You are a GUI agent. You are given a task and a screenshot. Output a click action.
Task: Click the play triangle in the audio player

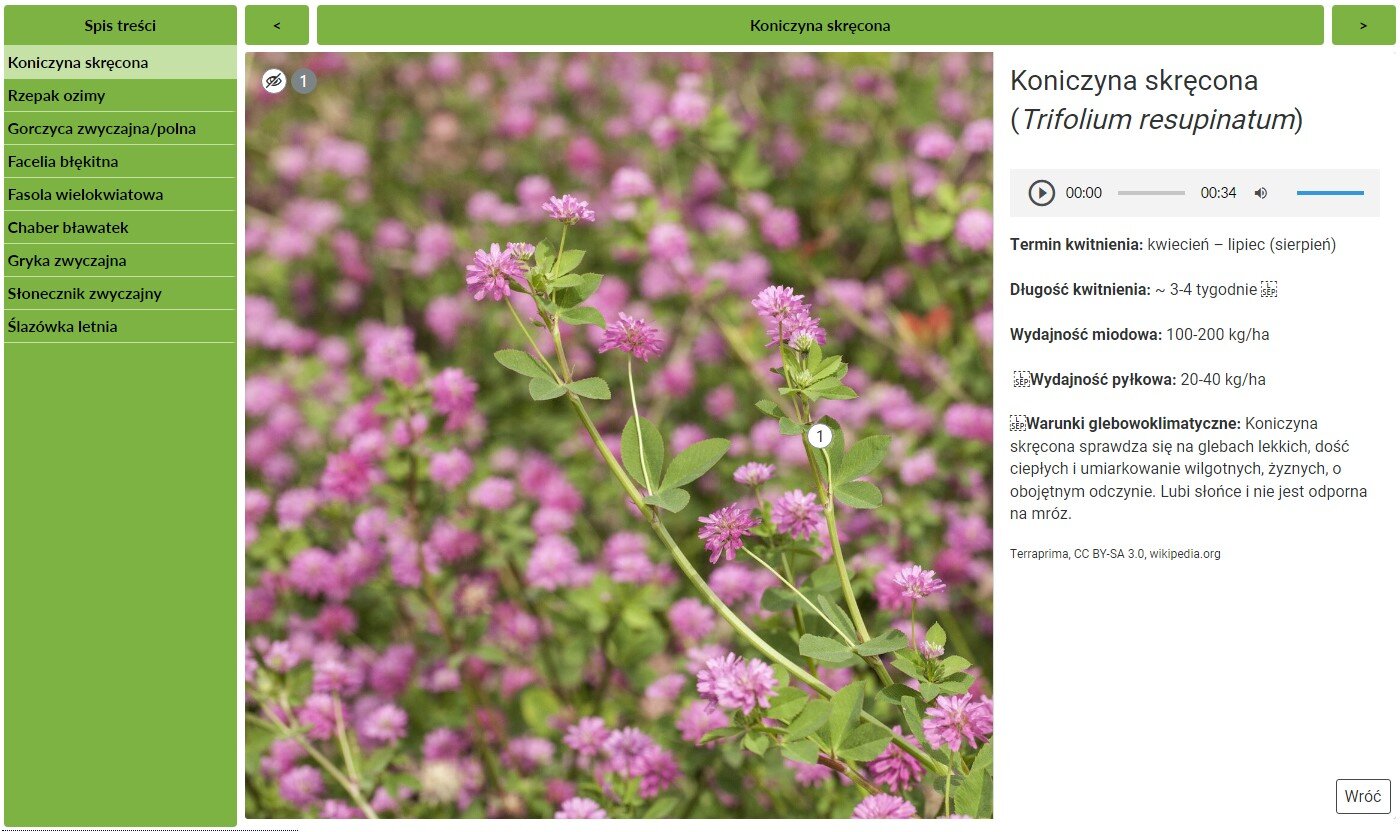[x=1040, y=192]
